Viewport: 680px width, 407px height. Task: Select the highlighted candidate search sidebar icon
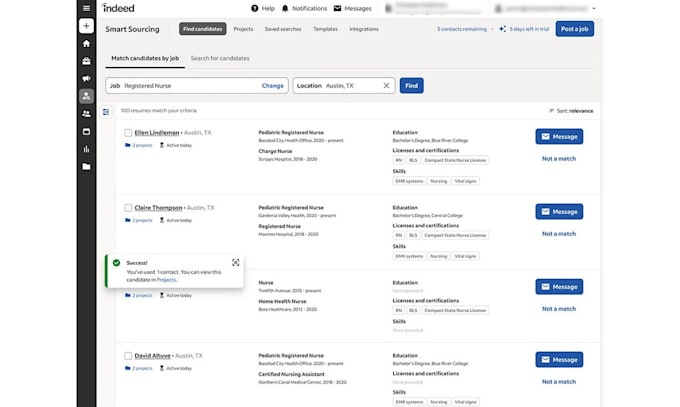point(86,96)
